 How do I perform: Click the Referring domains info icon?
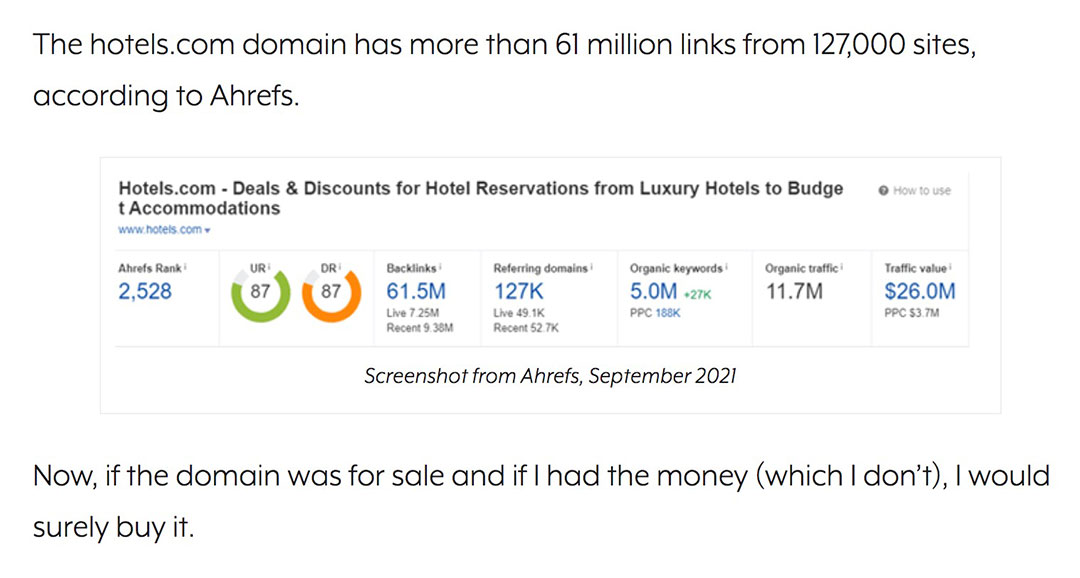pyautogui.click(x=591, y=268)
